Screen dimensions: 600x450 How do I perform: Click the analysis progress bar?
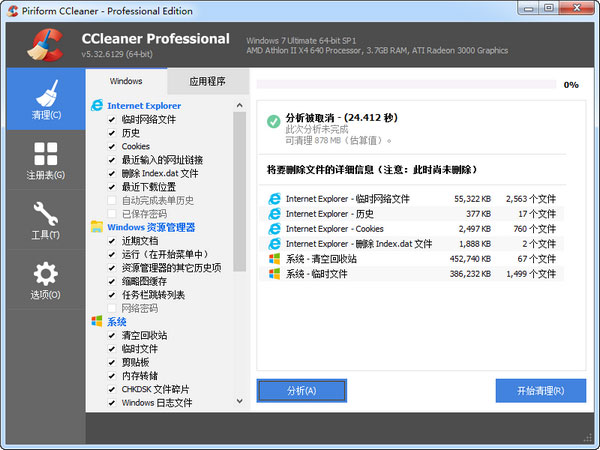pyautogui.click(x=405, y=85)
